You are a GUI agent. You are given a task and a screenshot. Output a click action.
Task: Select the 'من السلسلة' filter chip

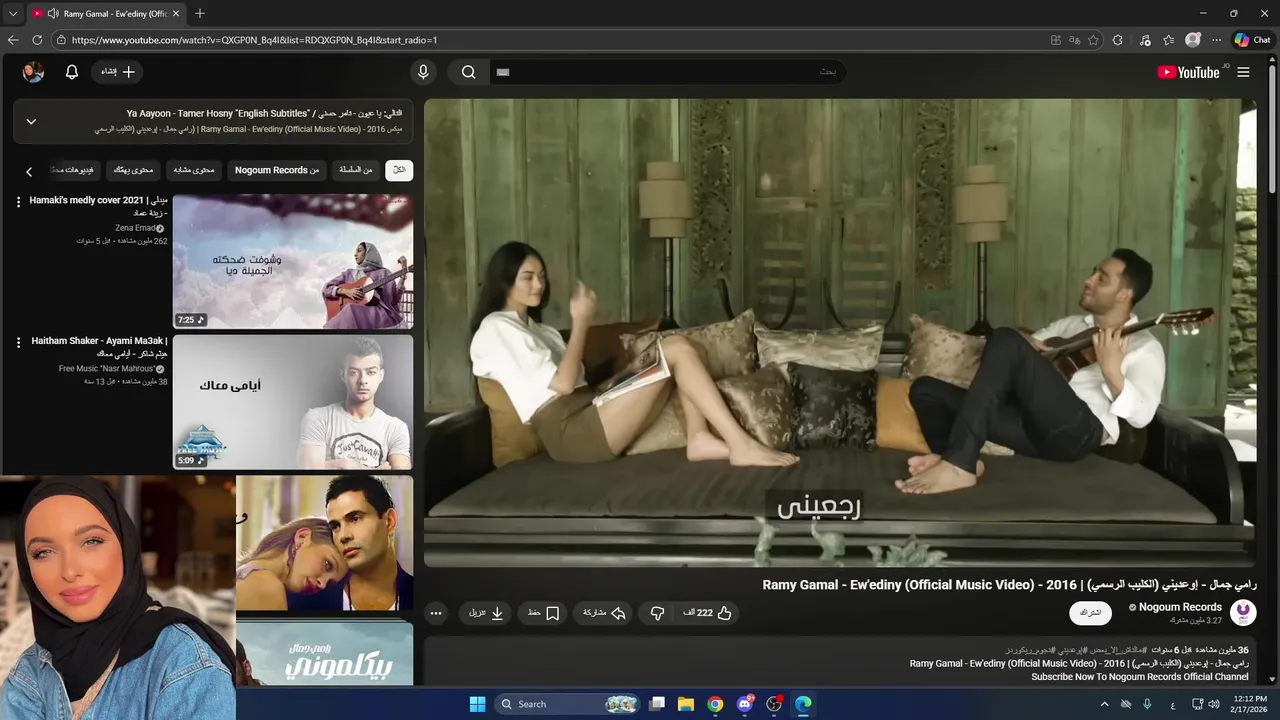355,170
